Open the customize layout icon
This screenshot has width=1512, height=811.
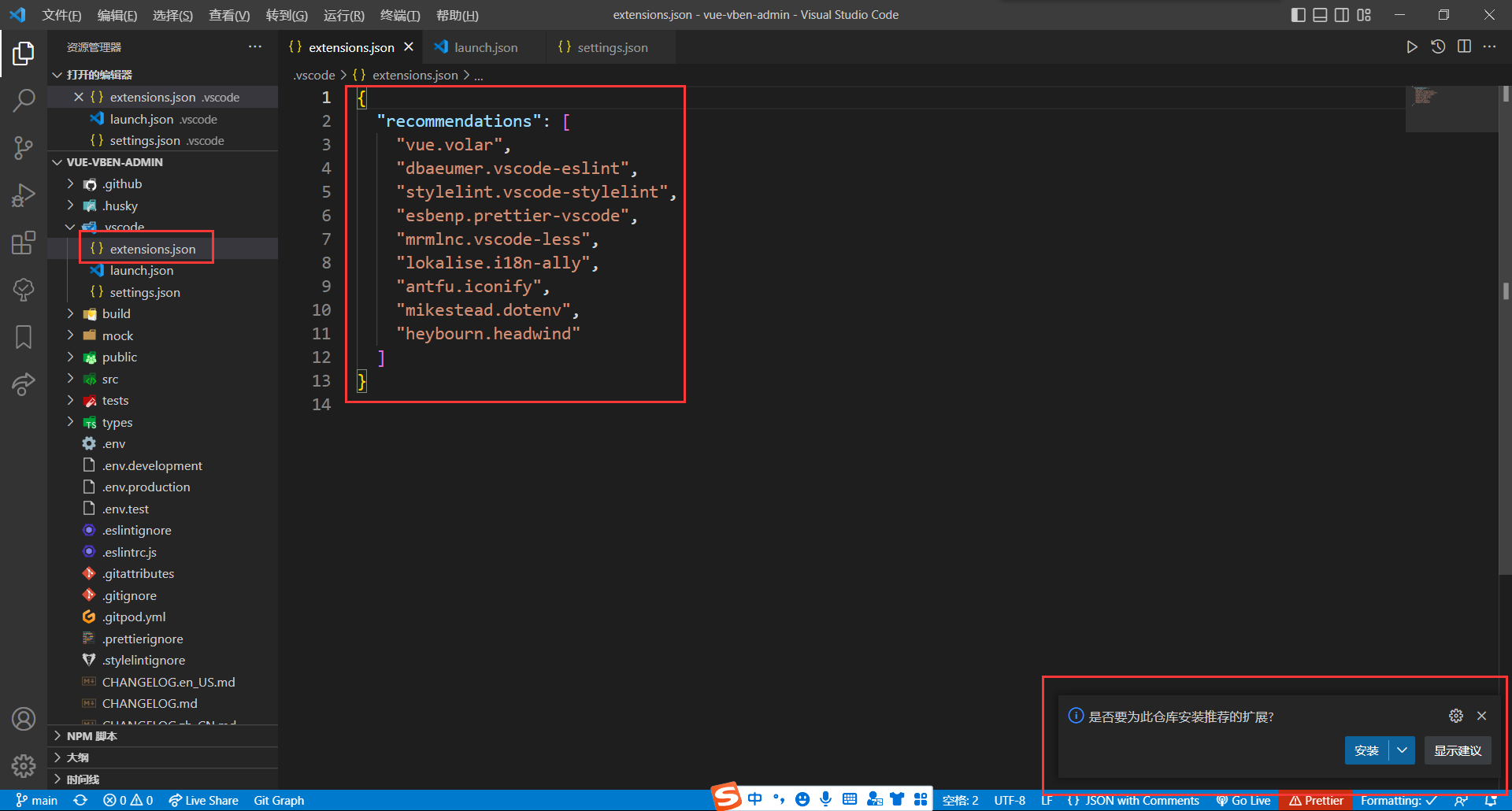point(1364,15)
